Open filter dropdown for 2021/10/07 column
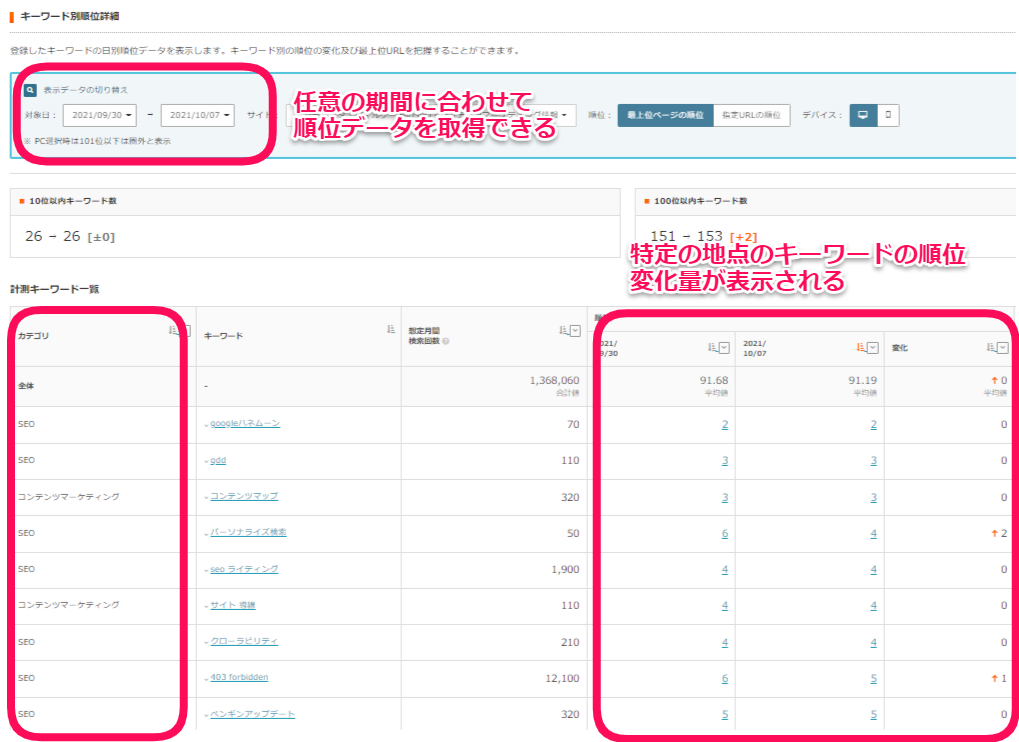The width and height of the screenshot is (1019, 742). click(873, 347)
